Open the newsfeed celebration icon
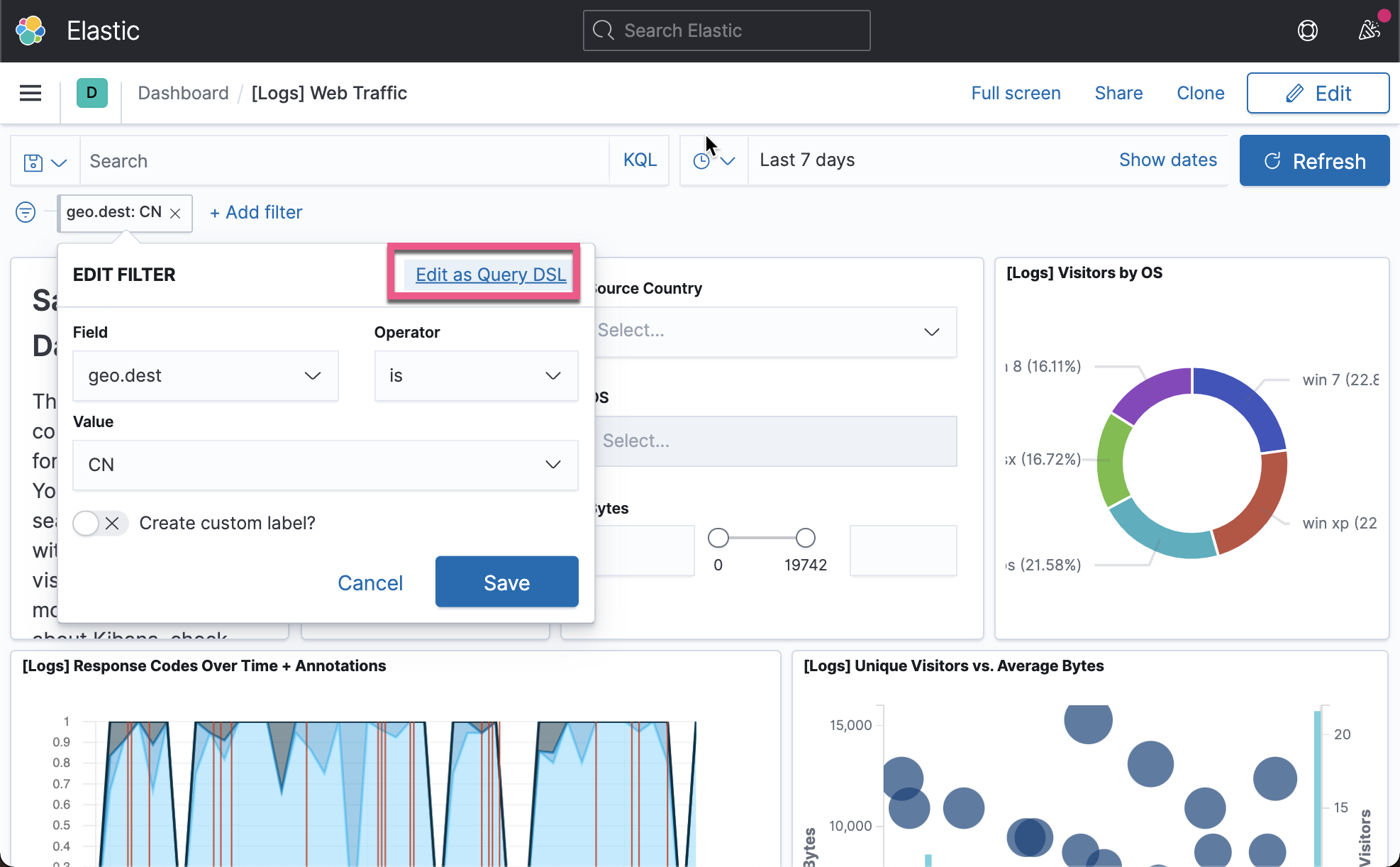 click(x=1369, y=31)
